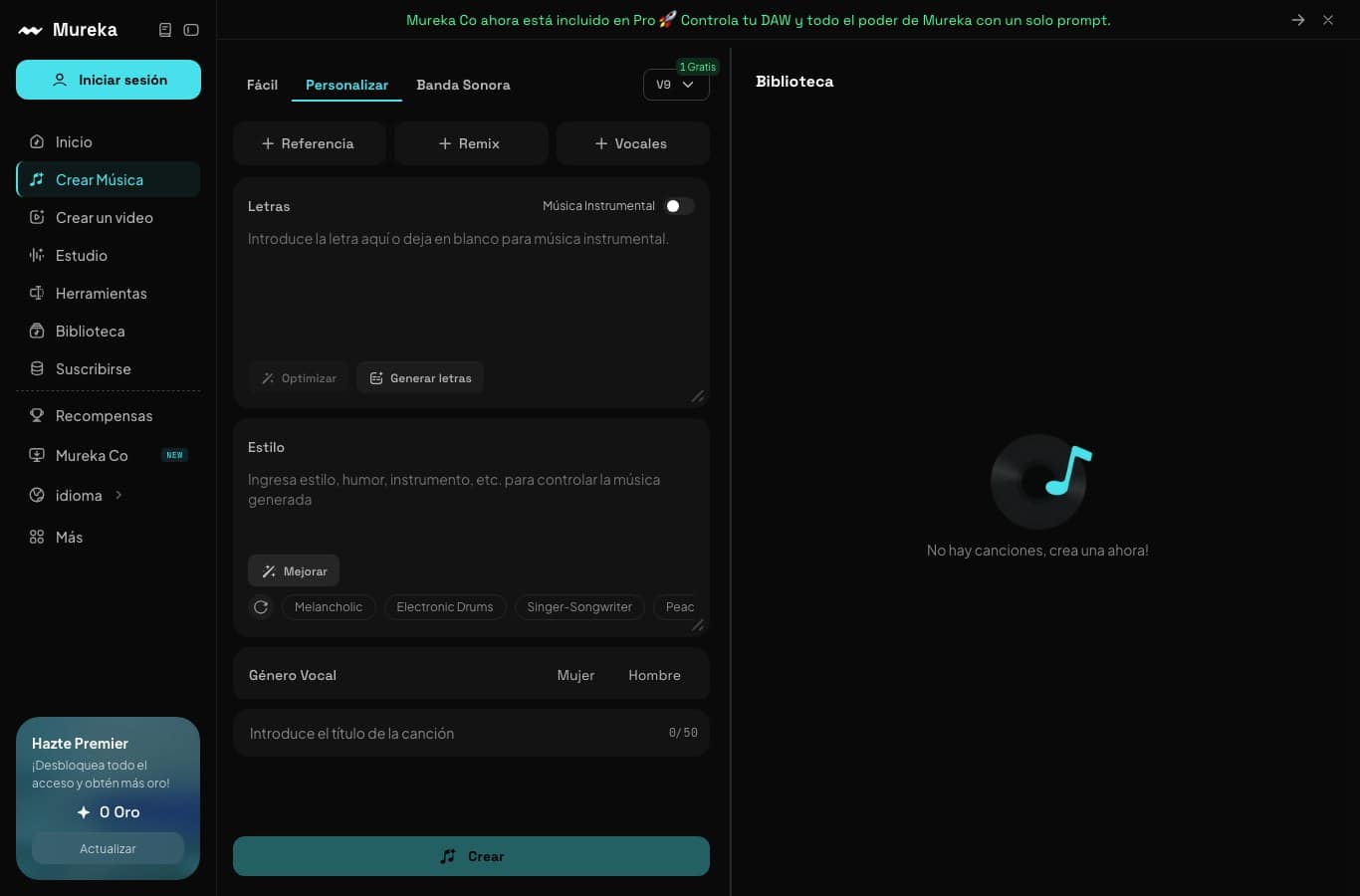The image size is (1360, 896).
Task: Open Estudio in the sidebar
Action: pyautogui.click(x=109, y=256)
